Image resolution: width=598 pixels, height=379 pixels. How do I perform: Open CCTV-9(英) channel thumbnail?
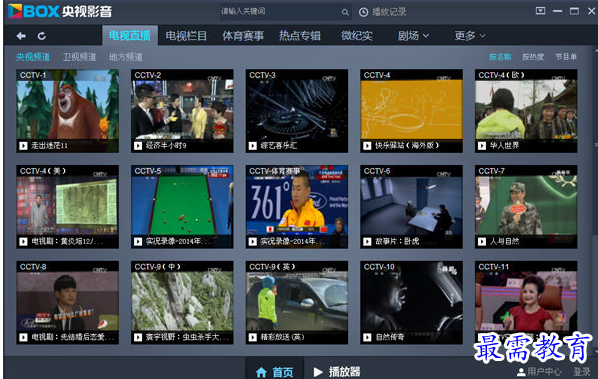click(x=297, y=302)
